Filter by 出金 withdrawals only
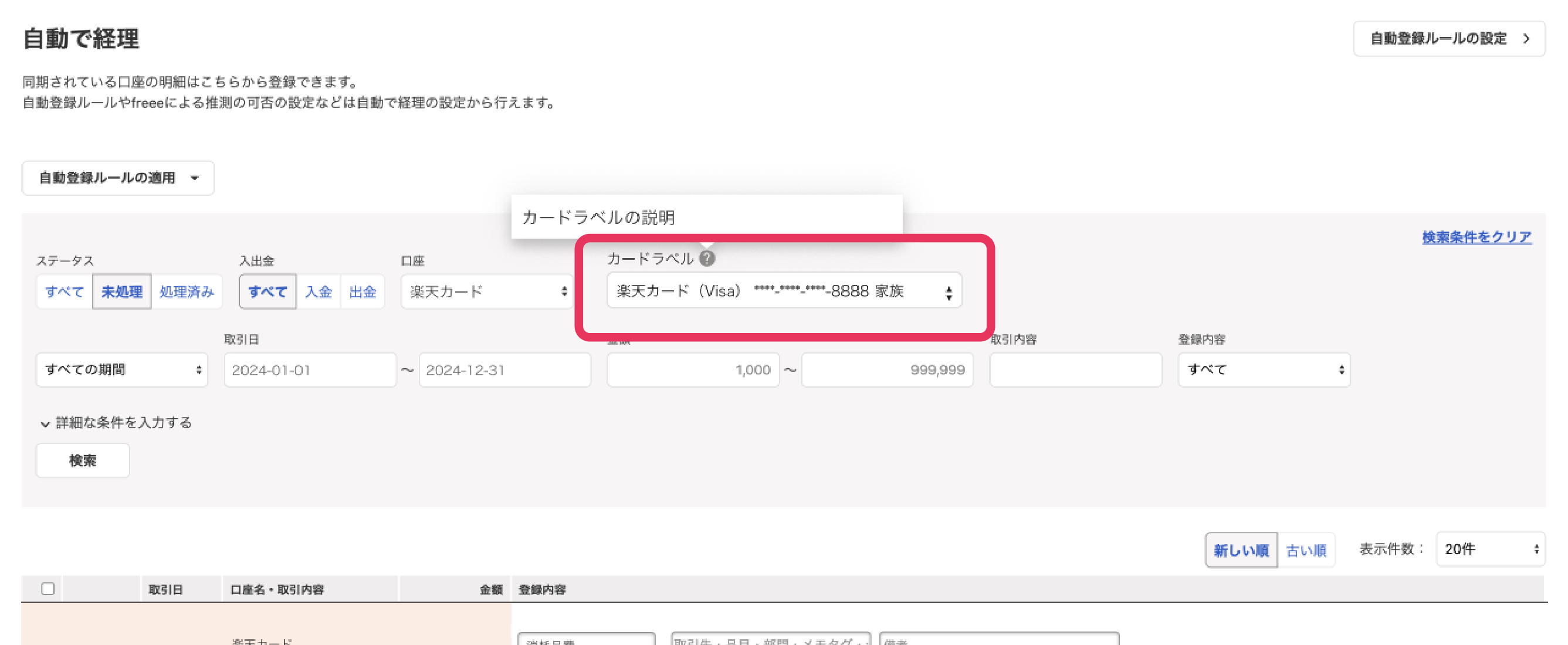This screenshot has height=645, width=1568. coord(363,292)
